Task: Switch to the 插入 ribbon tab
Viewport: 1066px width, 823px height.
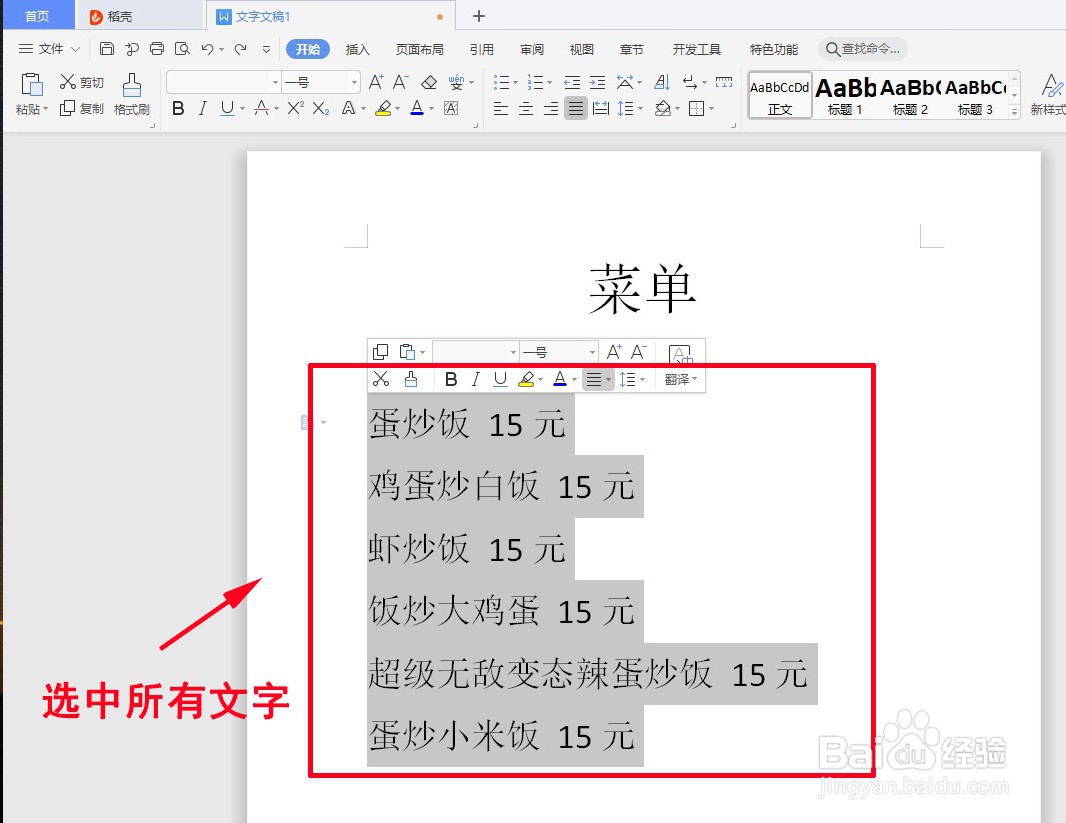Action: (x=358, y=48)
